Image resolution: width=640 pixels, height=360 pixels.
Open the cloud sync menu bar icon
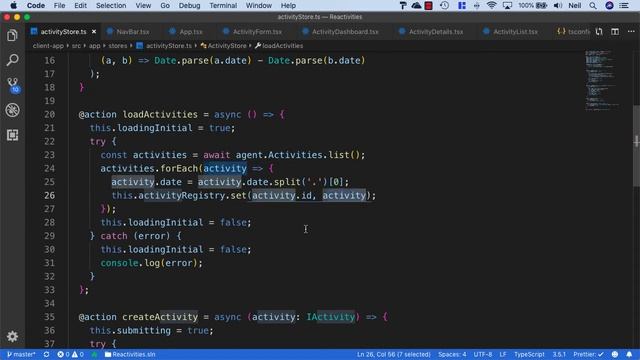coord(416,5)
